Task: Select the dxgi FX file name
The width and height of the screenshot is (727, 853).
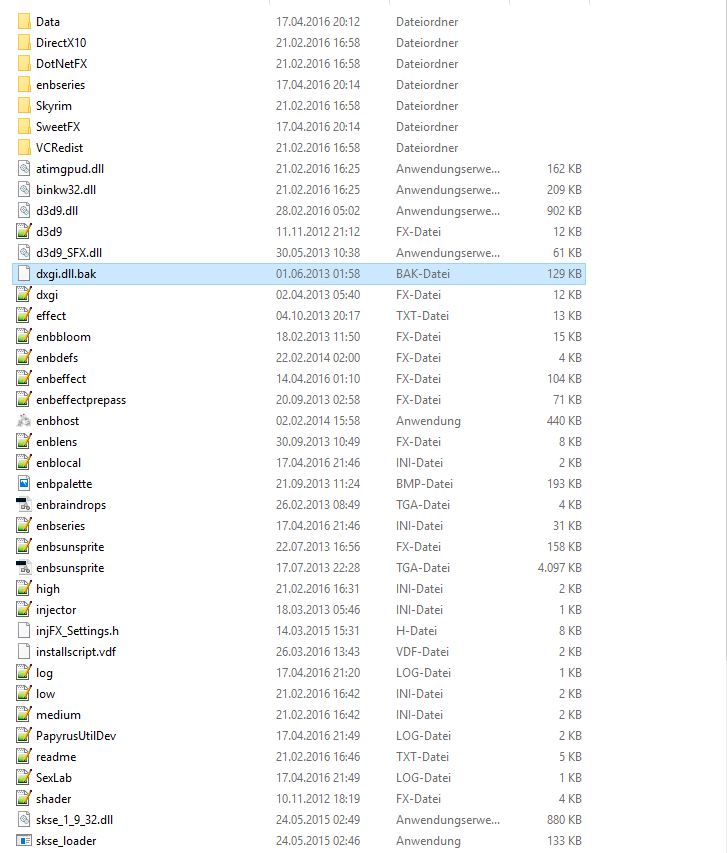Action: [47, 295]
